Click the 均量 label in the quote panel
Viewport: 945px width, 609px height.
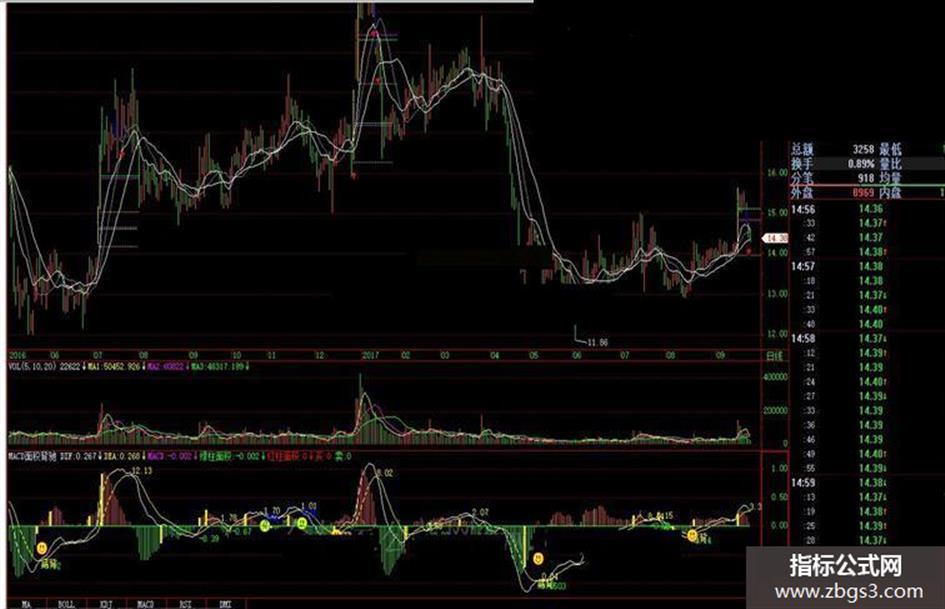(890, 178)
